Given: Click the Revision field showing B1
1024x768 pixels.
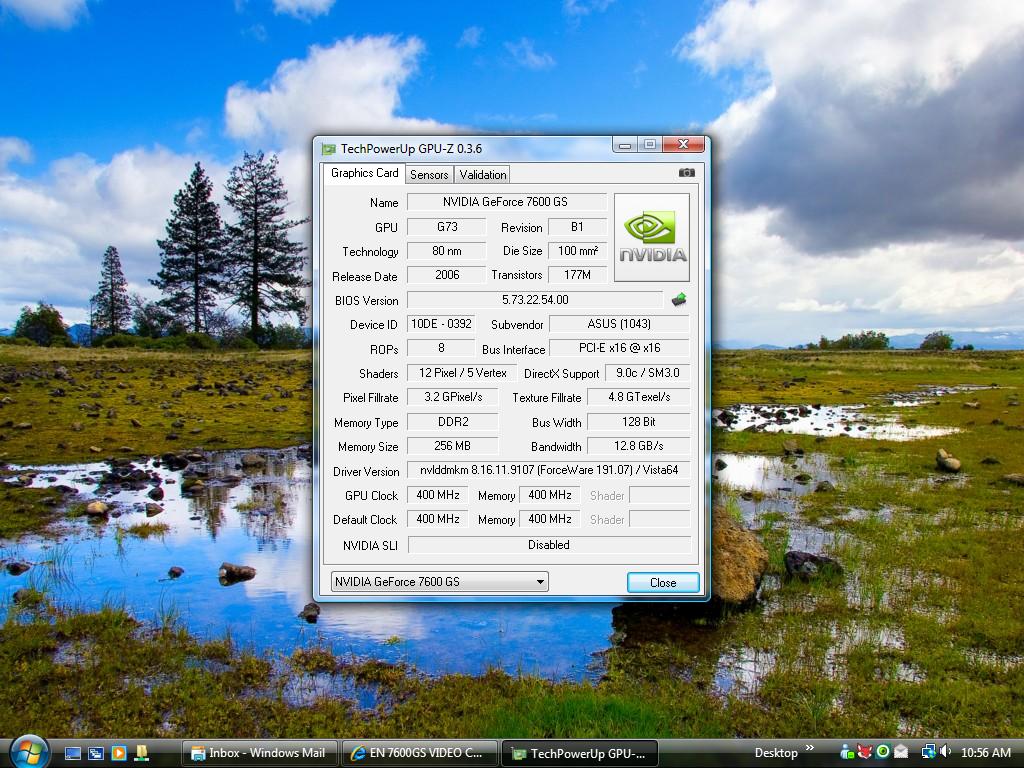Looking at the screenshot, I should [x=577, y=227].
